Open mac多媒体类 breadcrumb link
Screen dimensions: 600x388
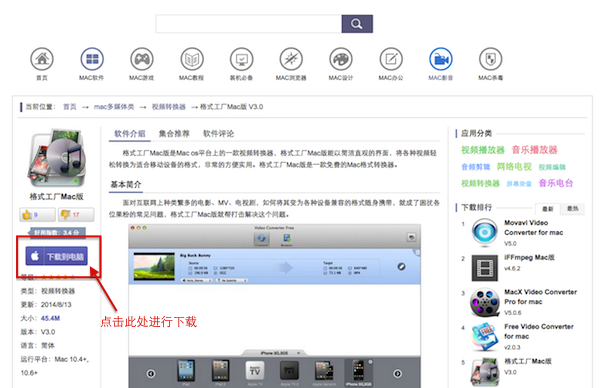[114, 107]
